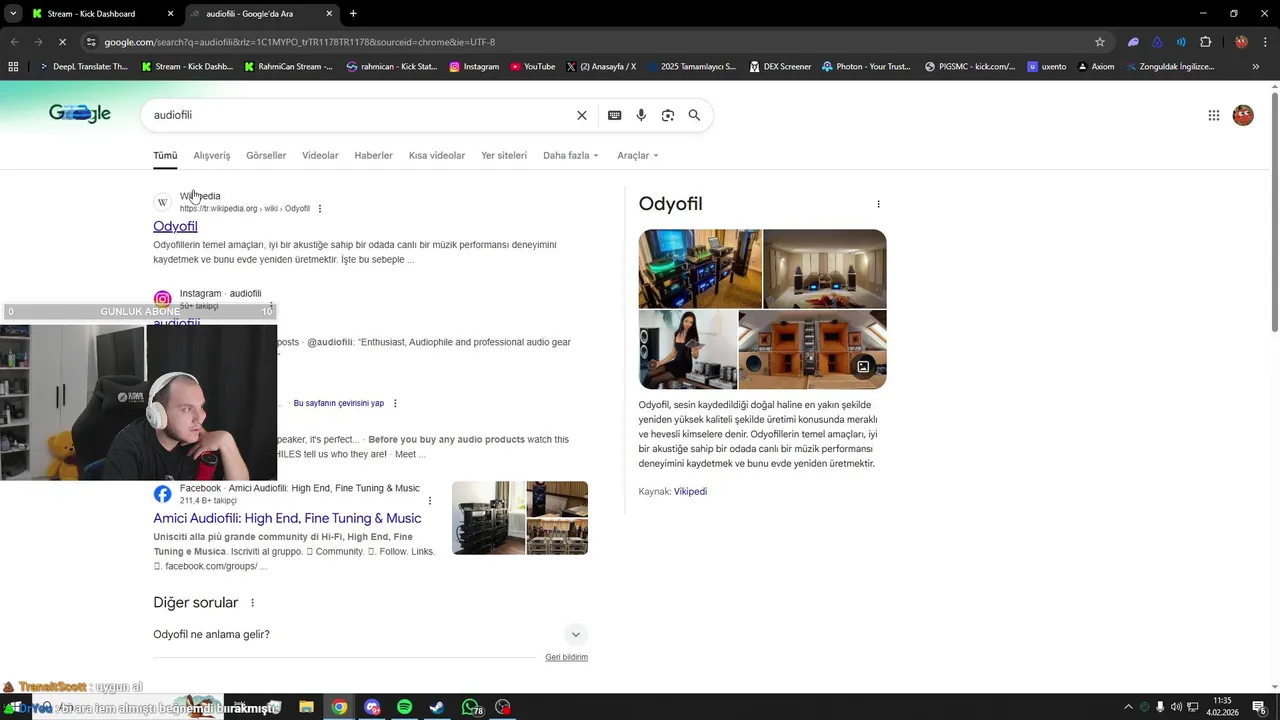Screen dimensions: 1280x720
Task: Open Discord from the taskbar
Action: [372, 707]
